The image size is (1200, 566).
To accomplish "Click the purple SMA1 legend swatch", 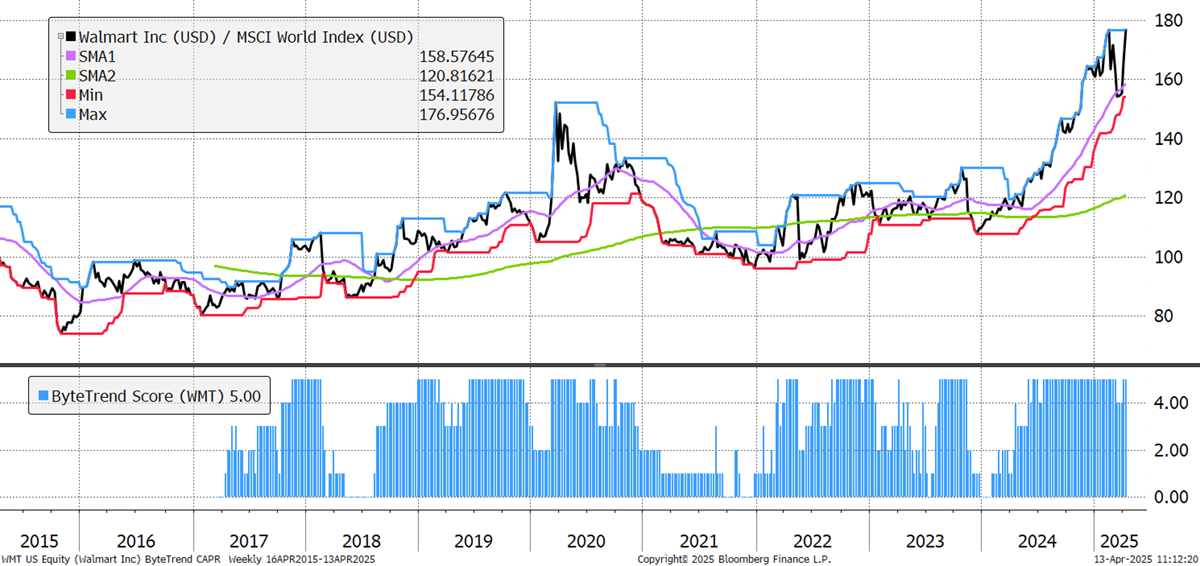I will tap(70, 58).
